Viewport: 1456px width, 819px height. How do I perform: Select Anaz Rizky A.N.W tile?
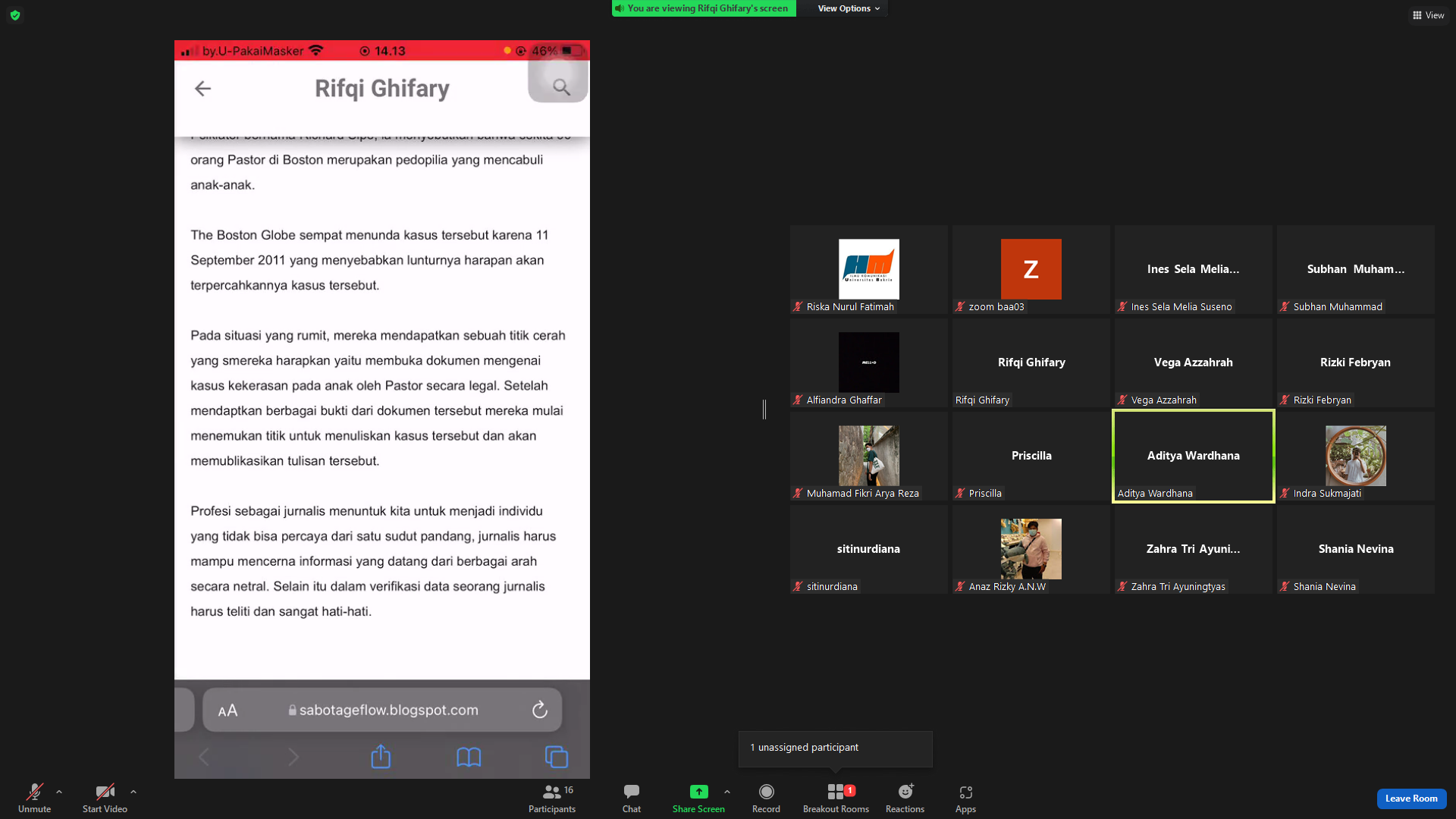click(1031, 549)
